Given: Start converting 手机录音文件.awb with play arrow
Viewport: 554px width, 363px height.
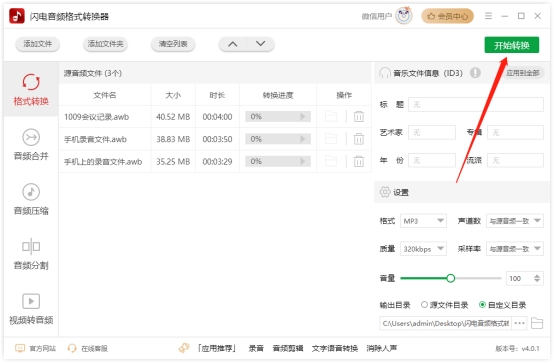Looking at the screenshot, I should (x=302, y=139).
